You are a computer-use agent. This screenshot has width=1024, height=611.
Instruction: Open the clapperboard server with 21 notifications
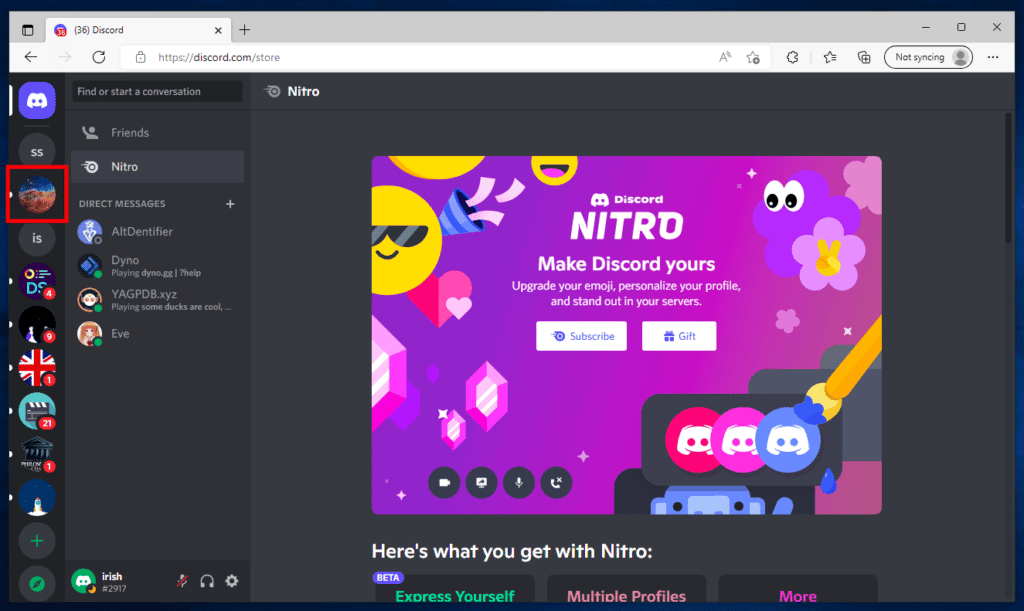pos(37,411)
